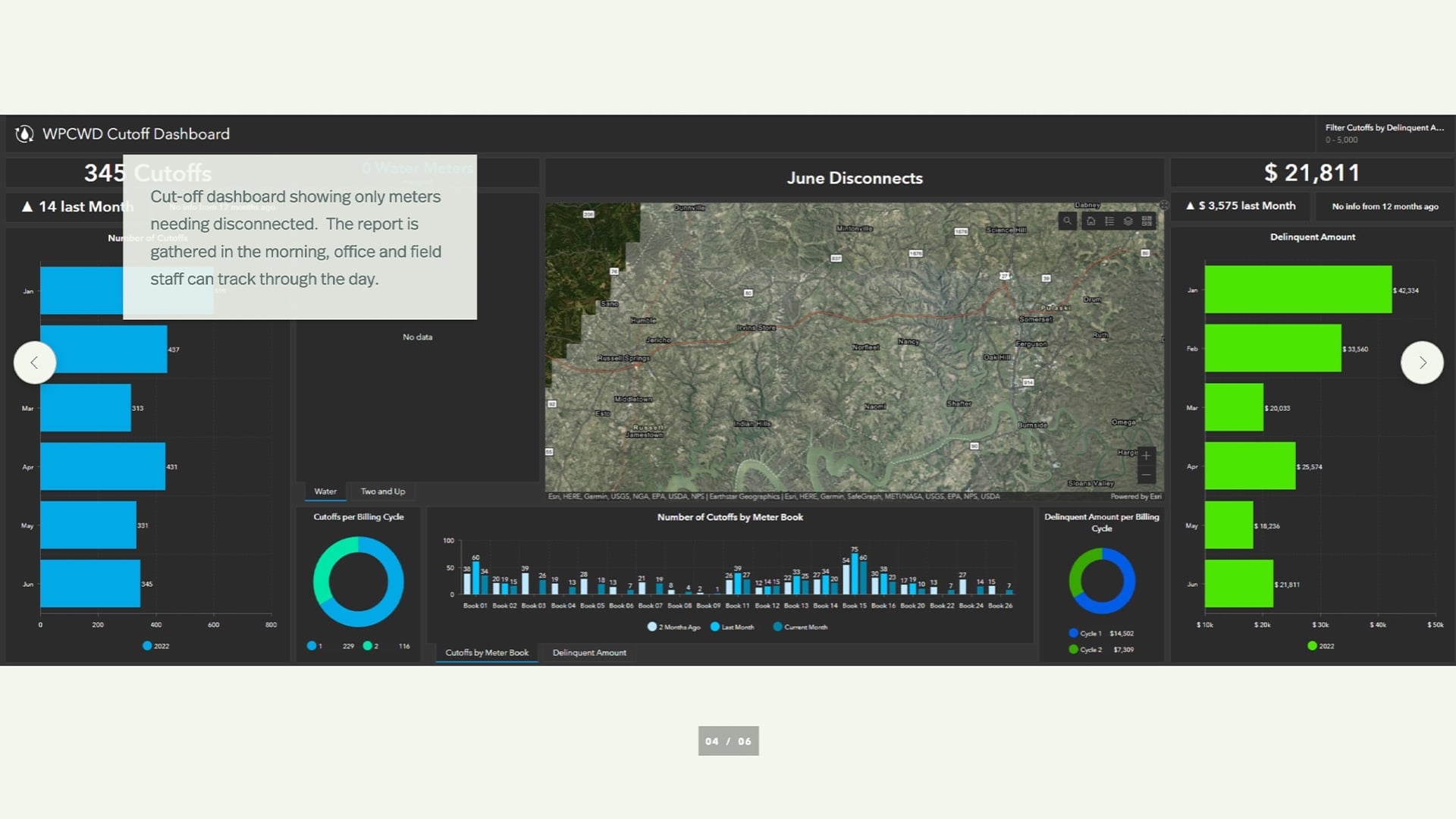Click the No data message in the Water panel
The height and width of the screenshot is (819, 1456).
click(417, 337)
